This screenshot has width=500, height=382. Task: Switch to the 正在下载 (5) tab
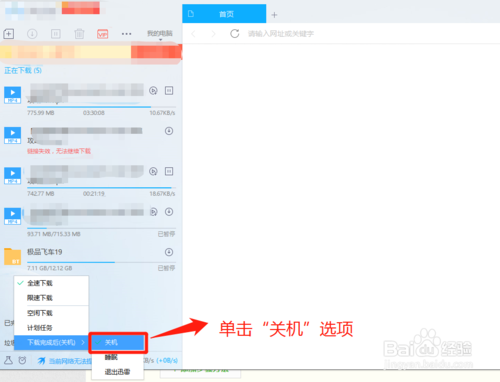[x=23, y=70]
